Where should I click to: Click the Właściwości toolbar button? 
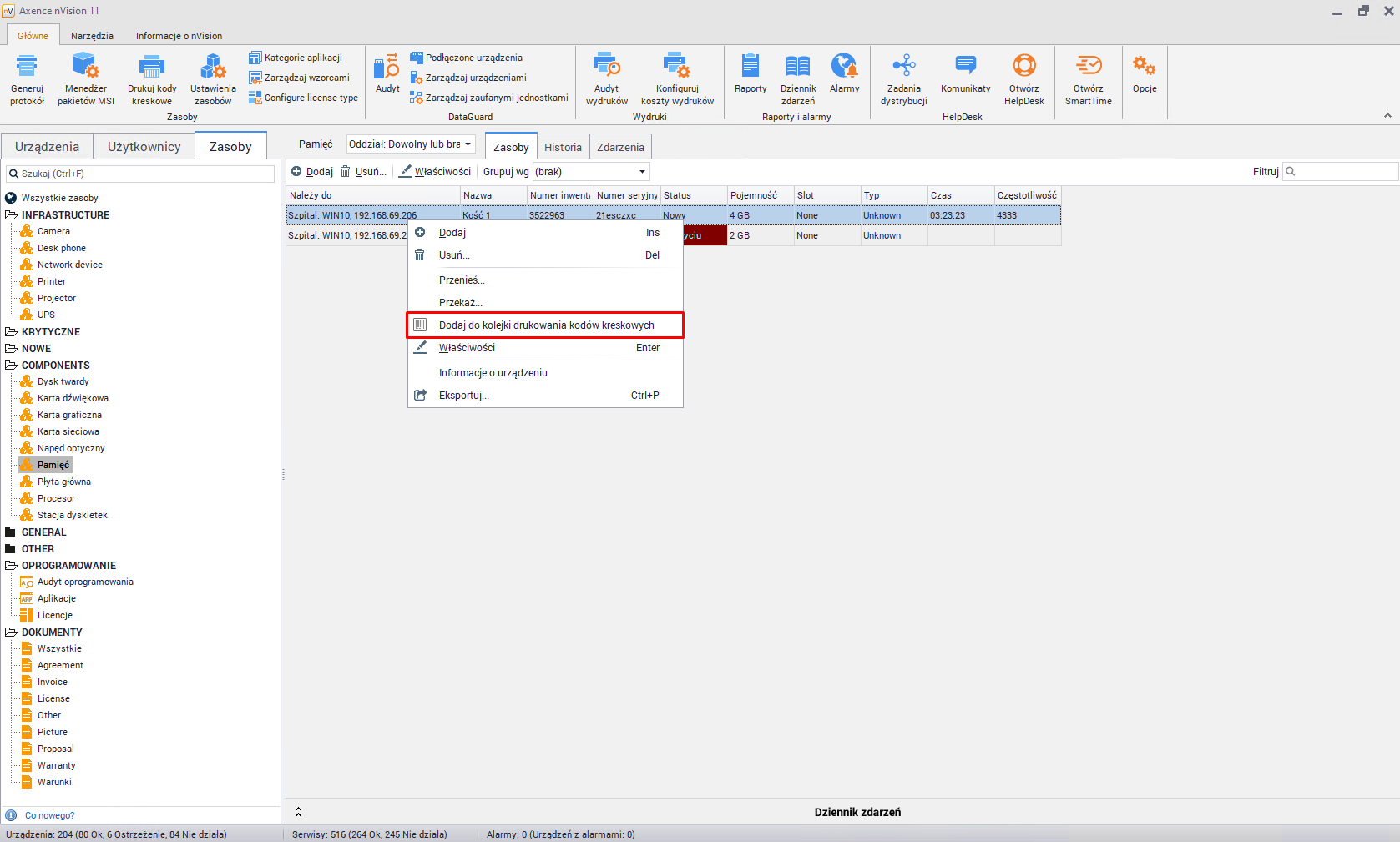[435, 172]
